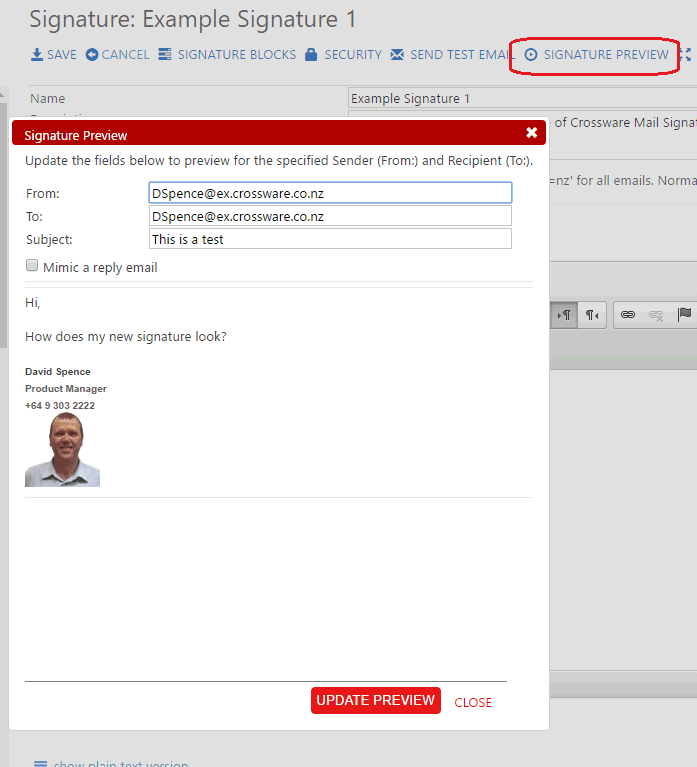This screenshot has width=697, height=767.
Task: Enable Mimic a reply email checkbox
Action: [x=32, y=265]
